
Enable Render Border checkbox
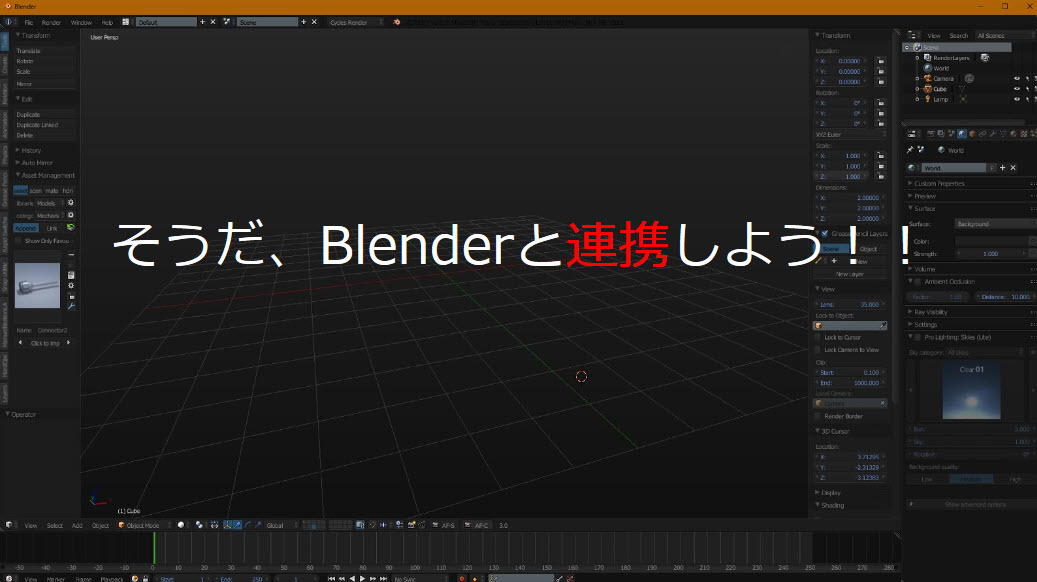click(818, 417)
